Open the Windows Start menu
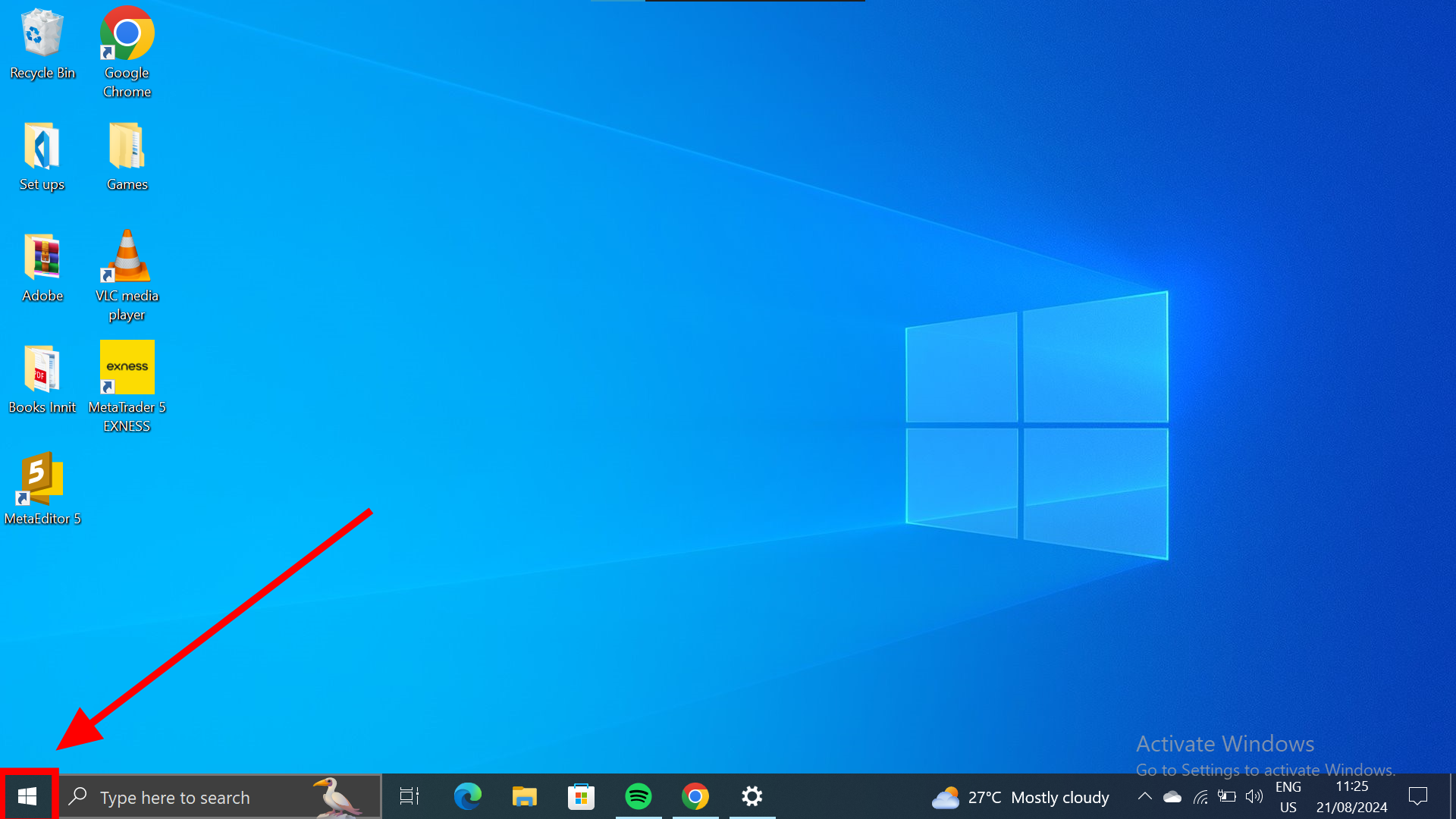The width and height of the screenshot is (1456, 819). pyautogui.click(x=27, y=796)
